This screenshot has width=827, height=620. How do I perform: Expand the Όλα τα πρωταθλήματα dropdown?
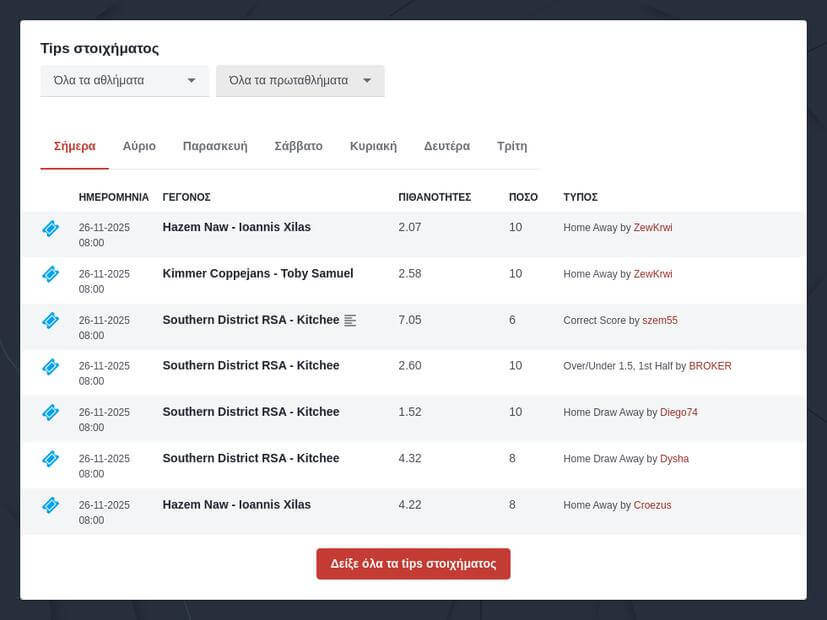[x=300, y=81]
